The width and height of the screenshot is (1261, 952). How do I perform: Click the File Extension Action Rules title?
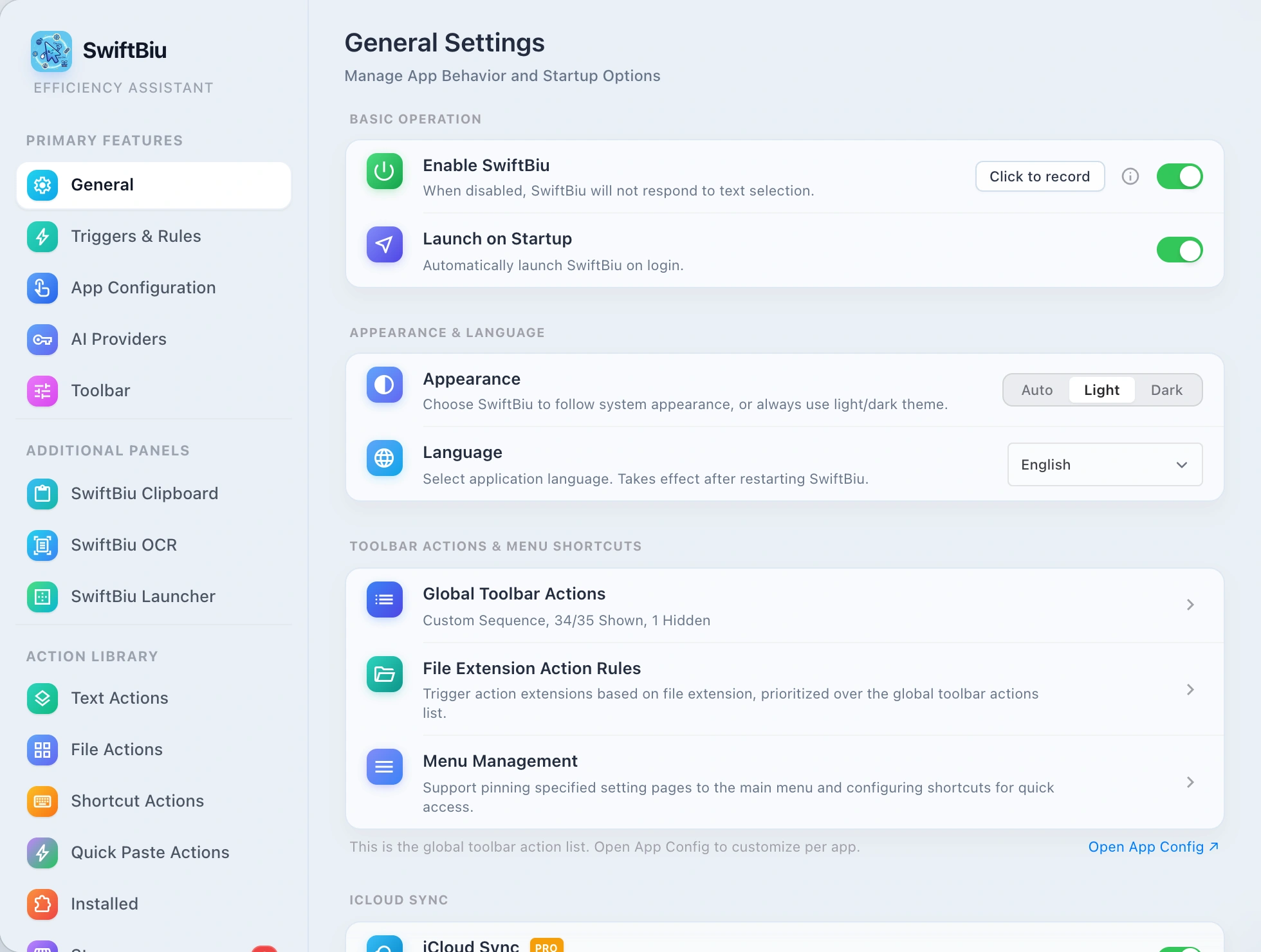(x=531, y=668)
